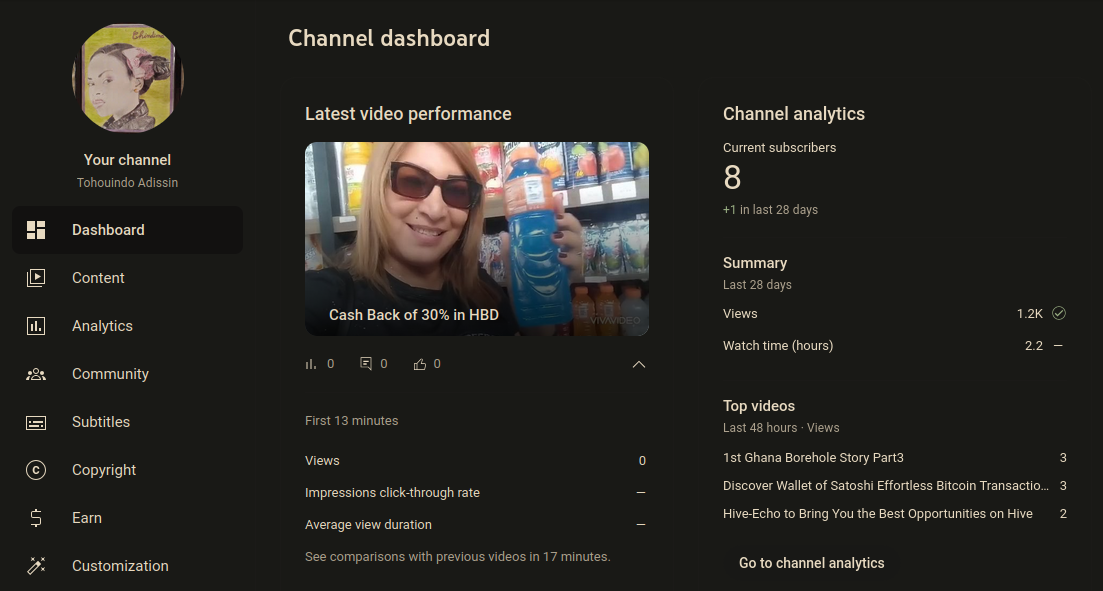Click the Watch time (hours) row
The width and height of the screenshot is (1103, 591).
pos(895,345)
